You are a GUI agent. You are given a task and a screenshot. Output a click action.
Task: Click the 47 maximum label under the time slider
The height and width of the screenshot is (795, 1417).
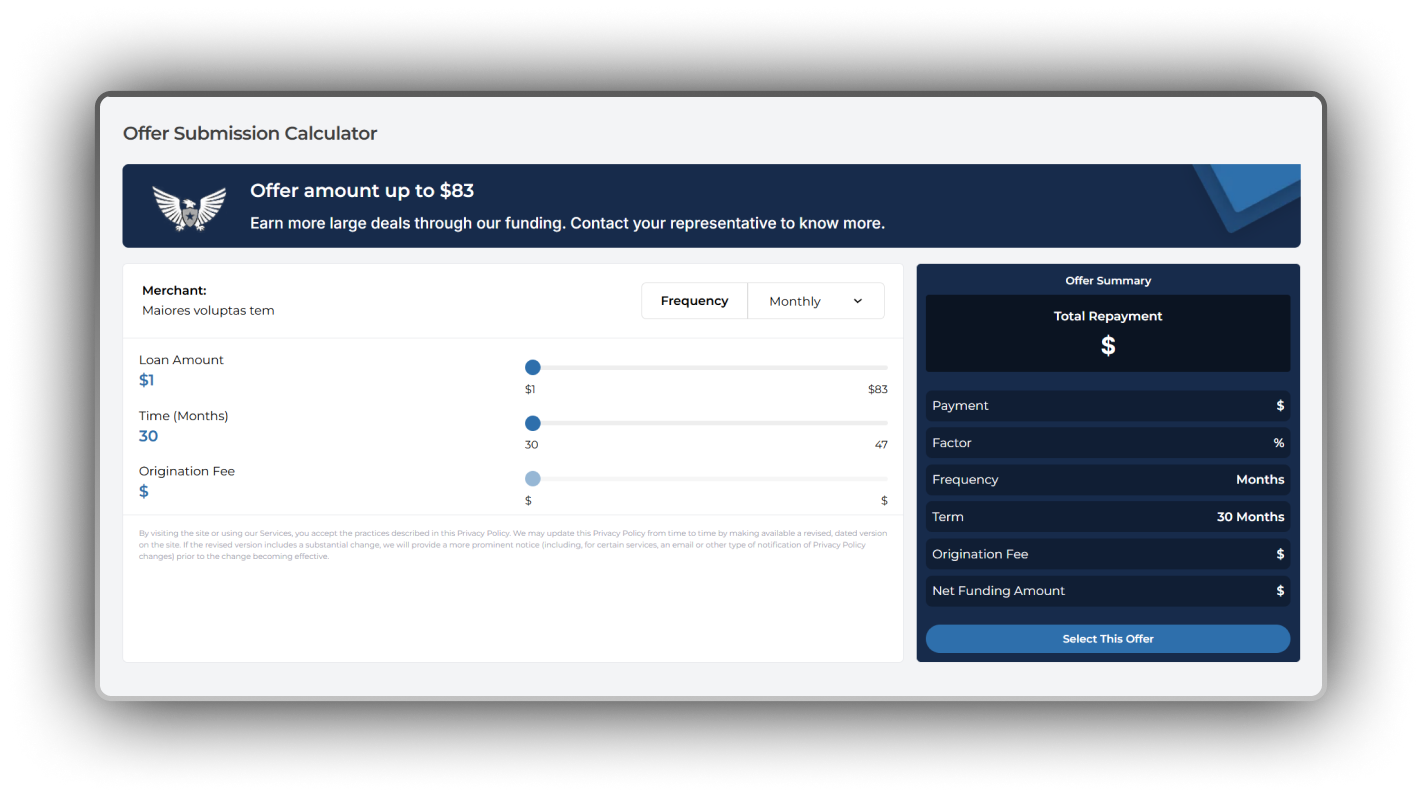pos(880,445)
